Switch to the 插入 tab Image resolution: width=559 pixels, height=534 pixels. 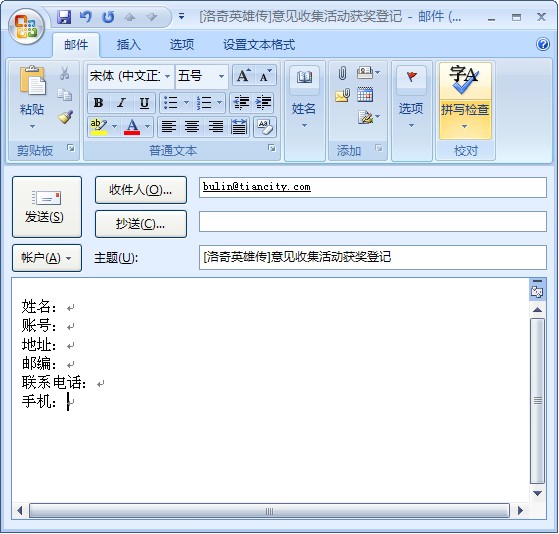tap(129, 45)
